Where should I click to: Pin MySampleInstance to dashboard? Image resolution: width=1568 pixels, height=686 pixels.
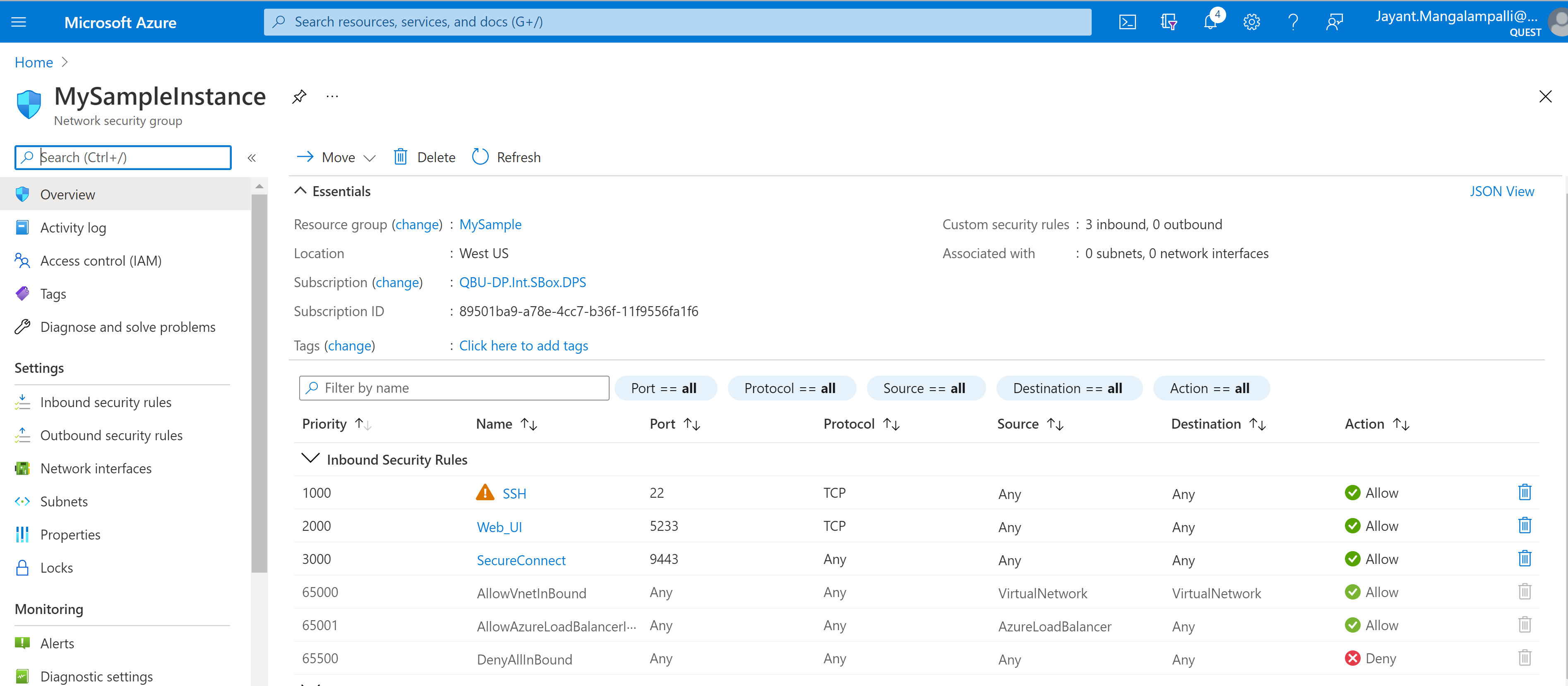pos(299,97)
